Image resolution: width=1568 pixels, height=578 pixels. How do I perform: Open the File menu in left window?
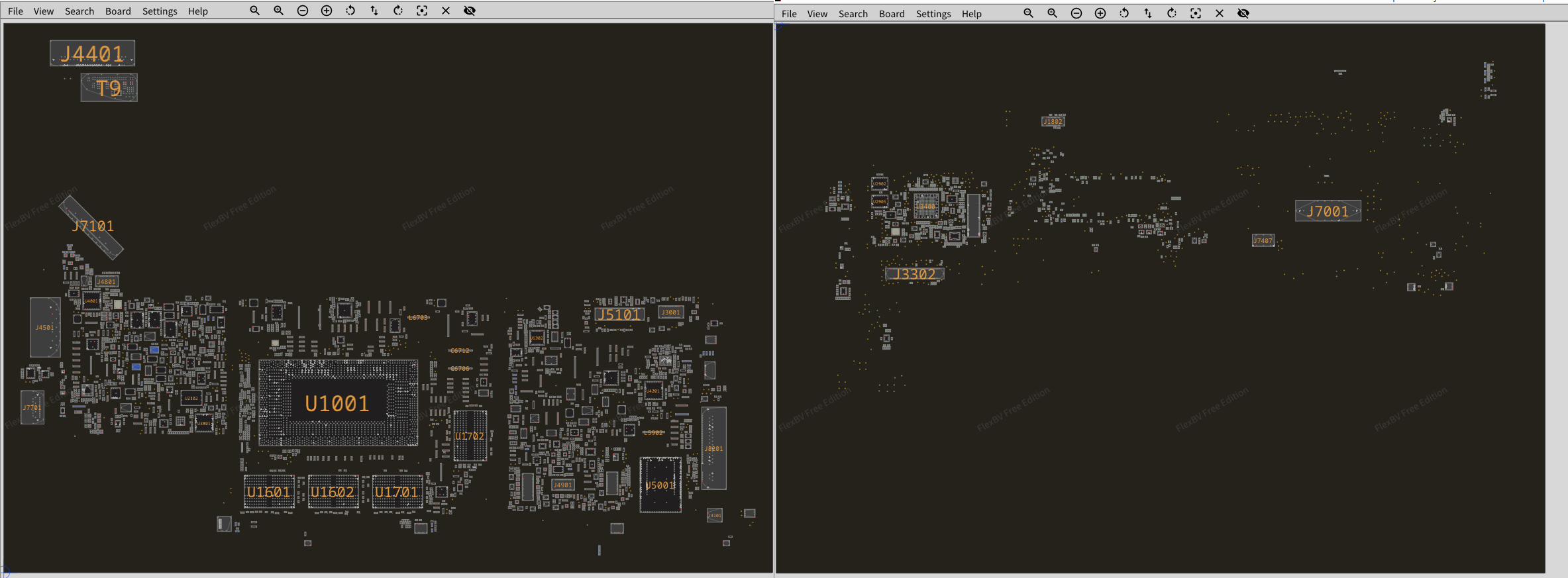pos(15,11)
